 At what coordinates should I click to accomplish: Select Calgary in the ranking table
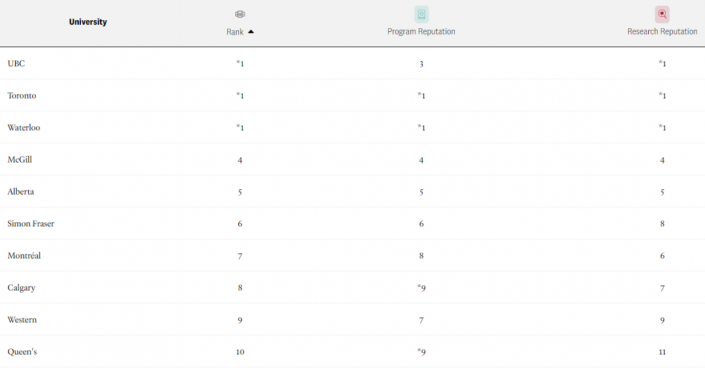pyautogui.click(x=21, y=288)
